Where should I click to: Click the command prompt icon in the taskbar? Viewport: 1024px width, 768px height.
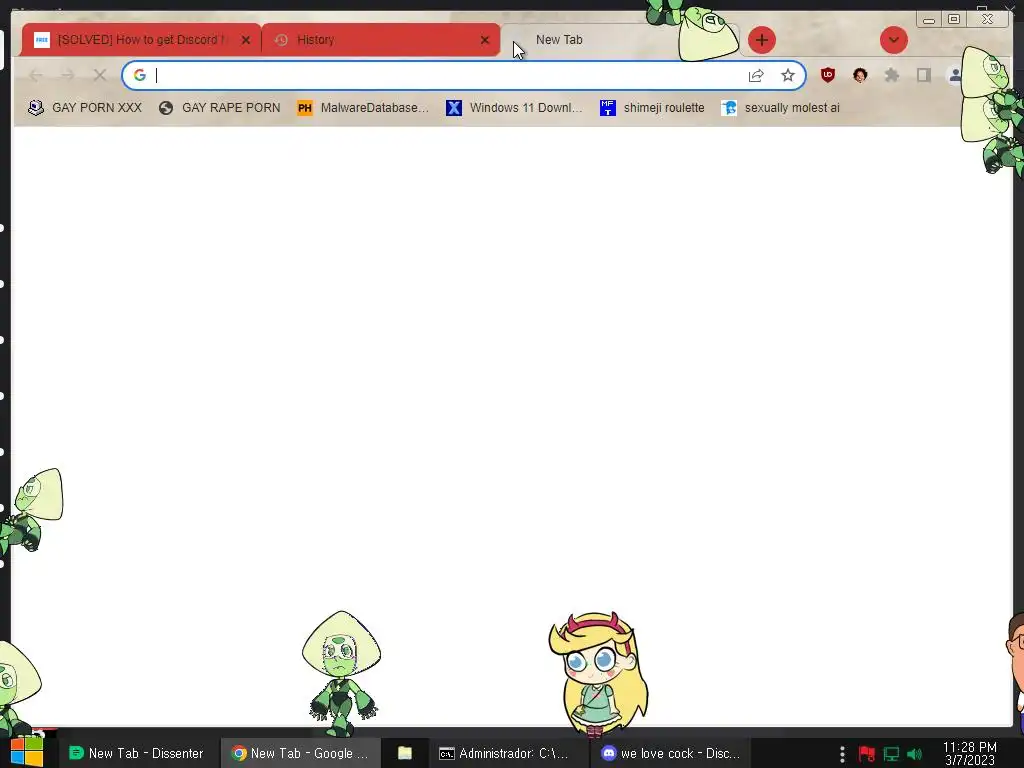(x=447, y=754)
